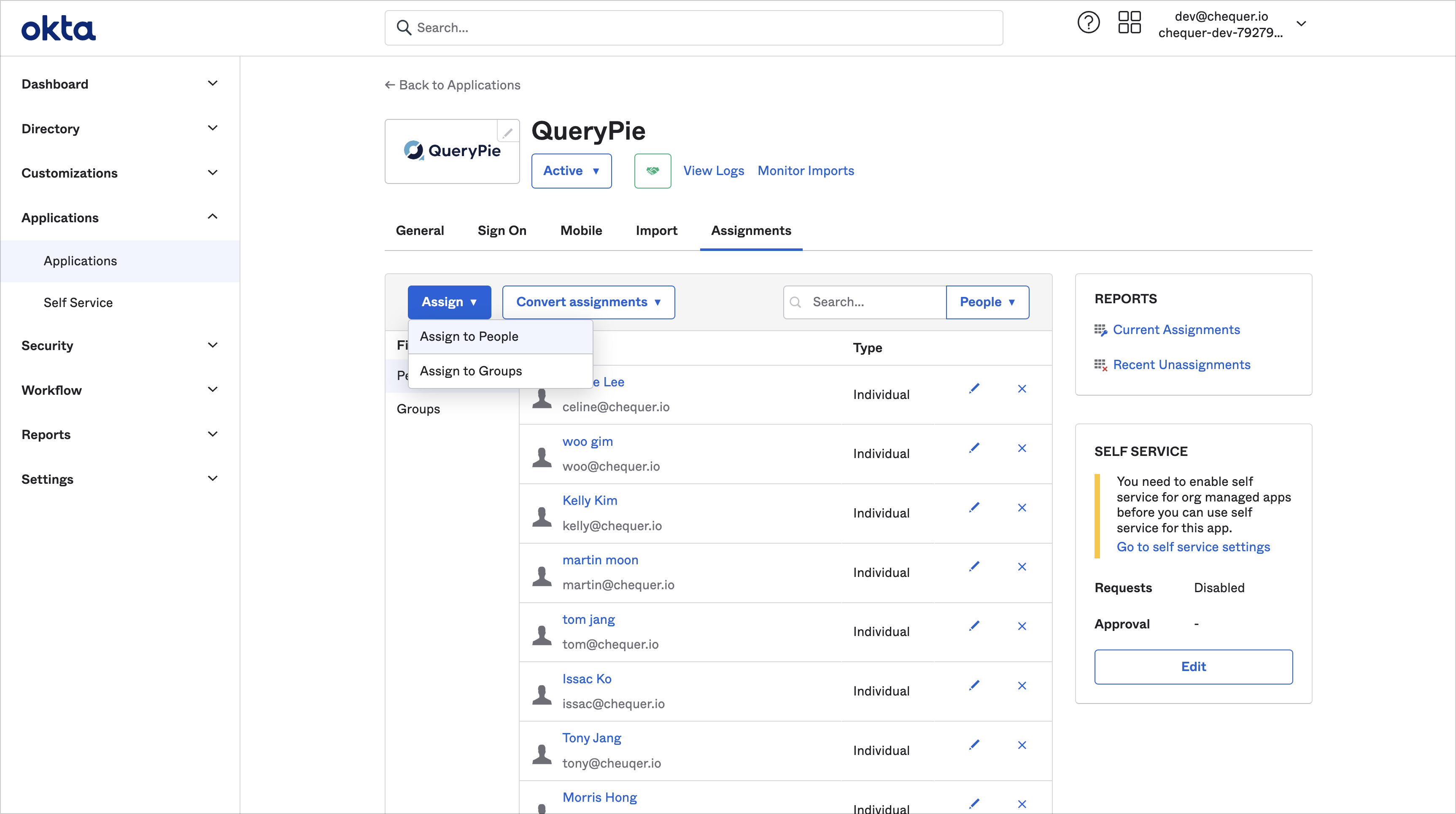Open Kelly Kim's profile link

[x=590, y=501]
